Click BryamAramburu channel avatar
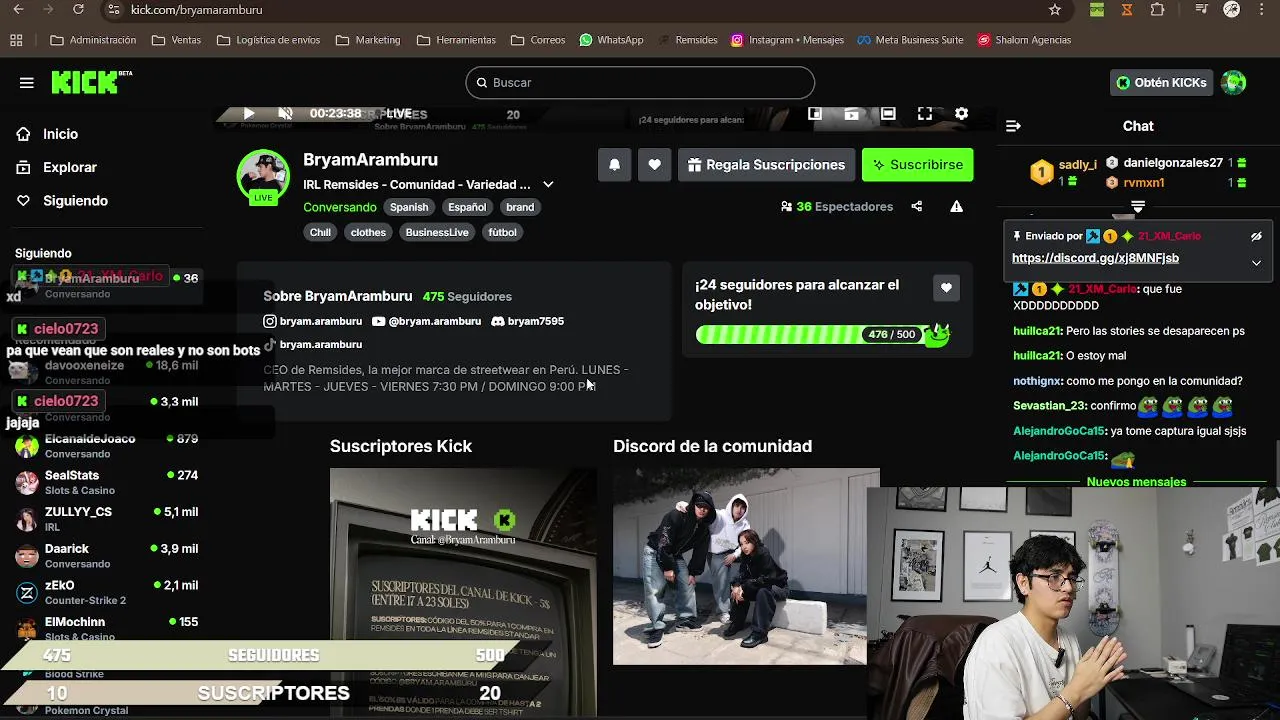 pos(263,177)
